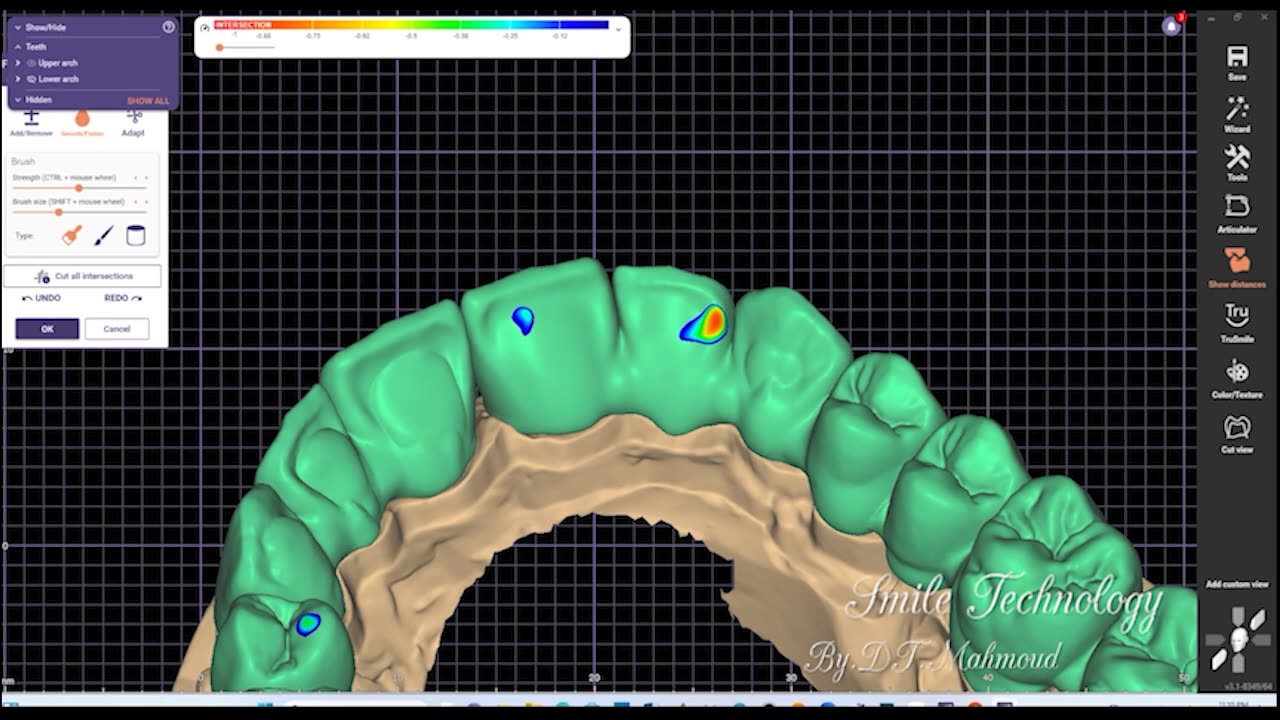Click the Brush size slider handle
This screenshot has width=1280, height=720.
[59, 212]
